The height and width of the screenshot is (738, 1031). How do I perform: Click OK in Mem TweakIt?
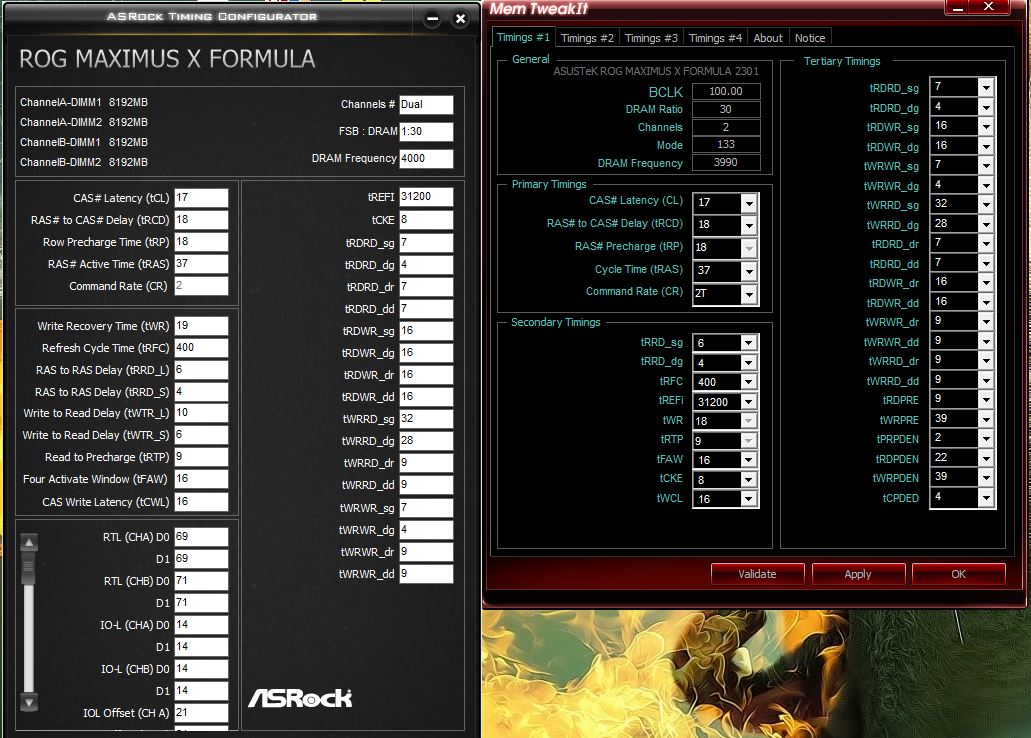959,574
